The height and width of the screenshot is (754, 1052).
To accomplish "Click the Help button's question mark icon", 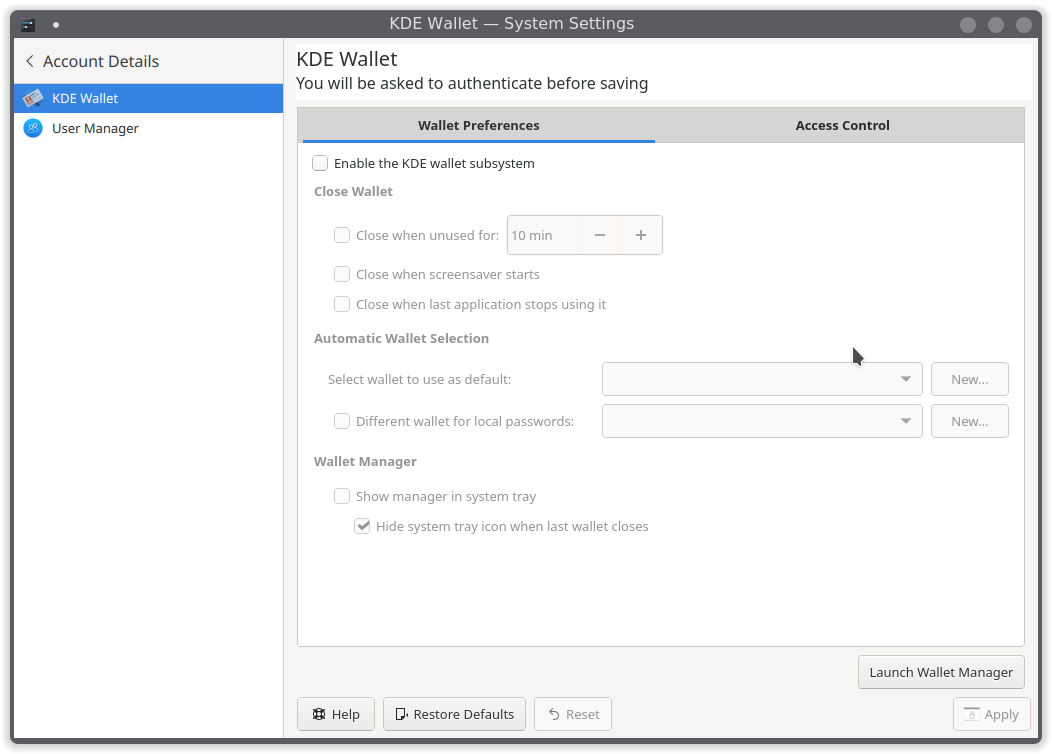I will (320, 714).
